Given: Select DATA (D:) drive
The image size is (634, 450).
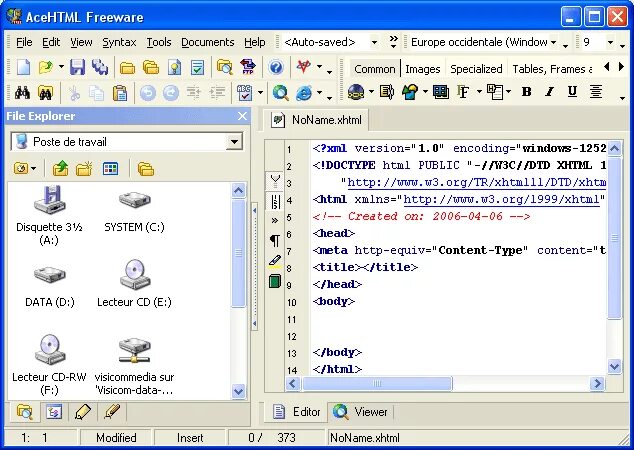Looking at the screenshot, I should point(49,285).
